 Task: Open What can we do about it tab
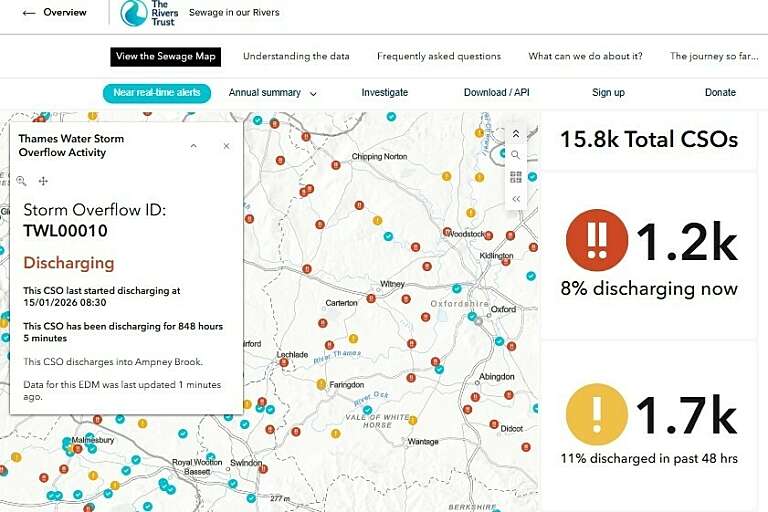point(585,56)
